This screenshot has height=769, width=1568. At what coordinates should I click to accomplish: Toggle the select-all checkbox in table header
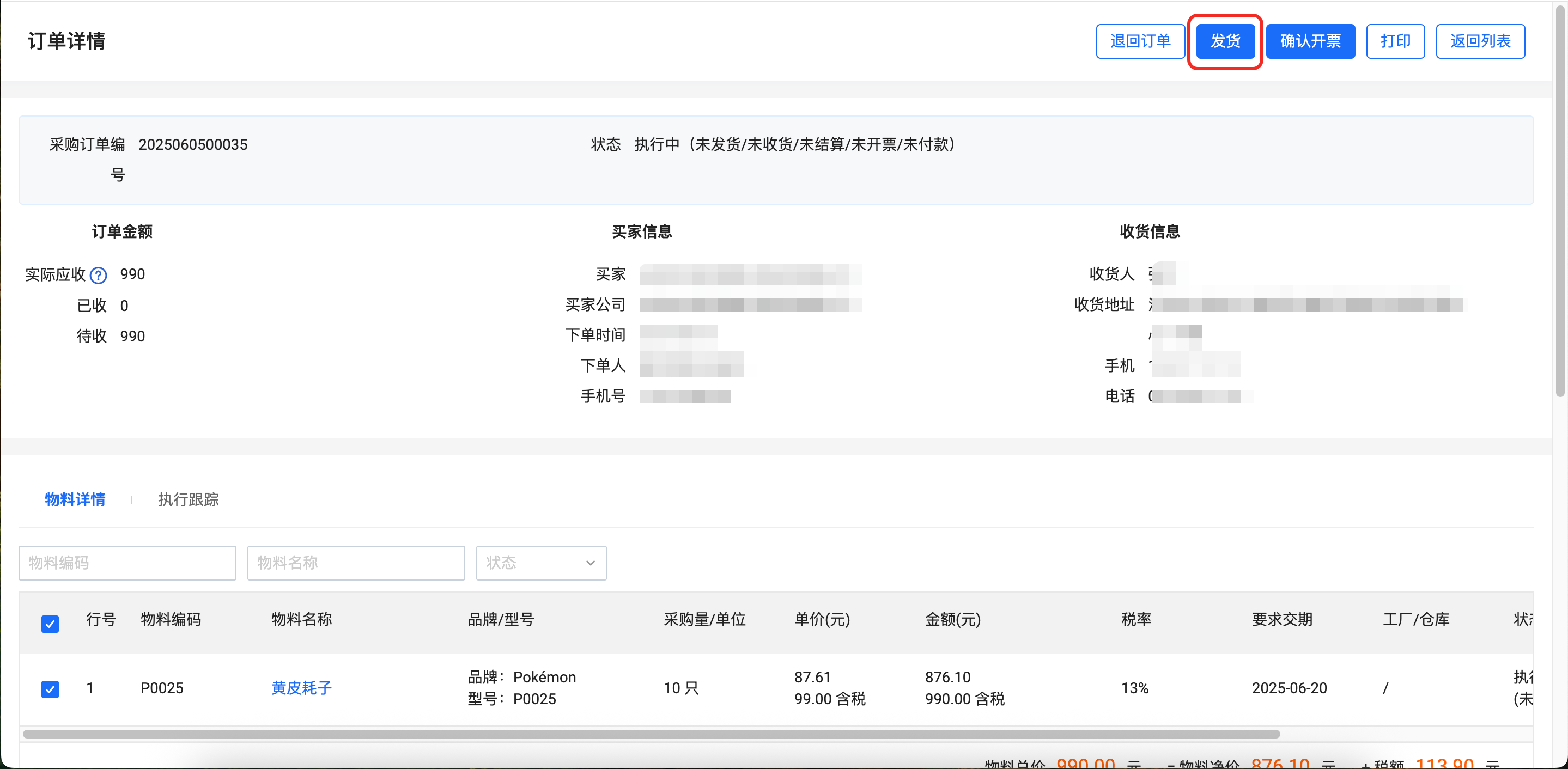[x=50, y=624]
